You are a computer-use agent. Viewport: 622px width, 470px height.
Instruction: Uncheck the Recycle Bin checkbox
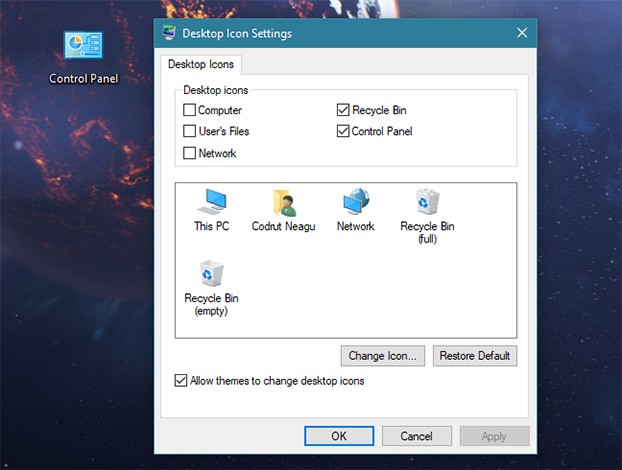[x=344, y=110]
